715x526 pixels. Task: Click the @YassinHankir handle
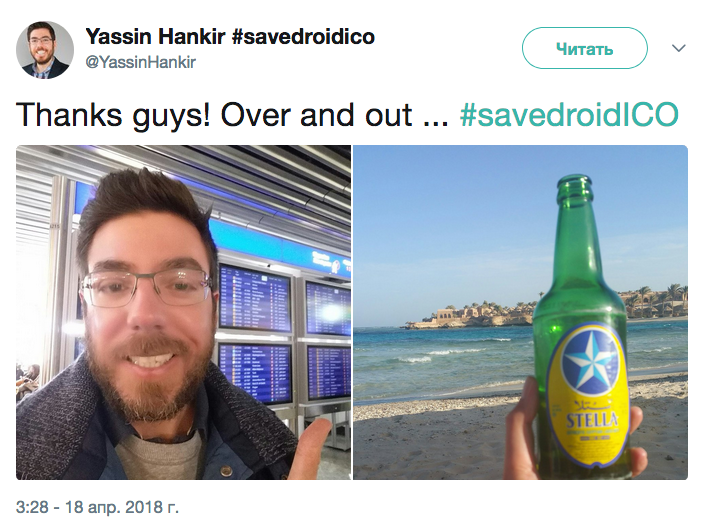[x=140, y=62]
